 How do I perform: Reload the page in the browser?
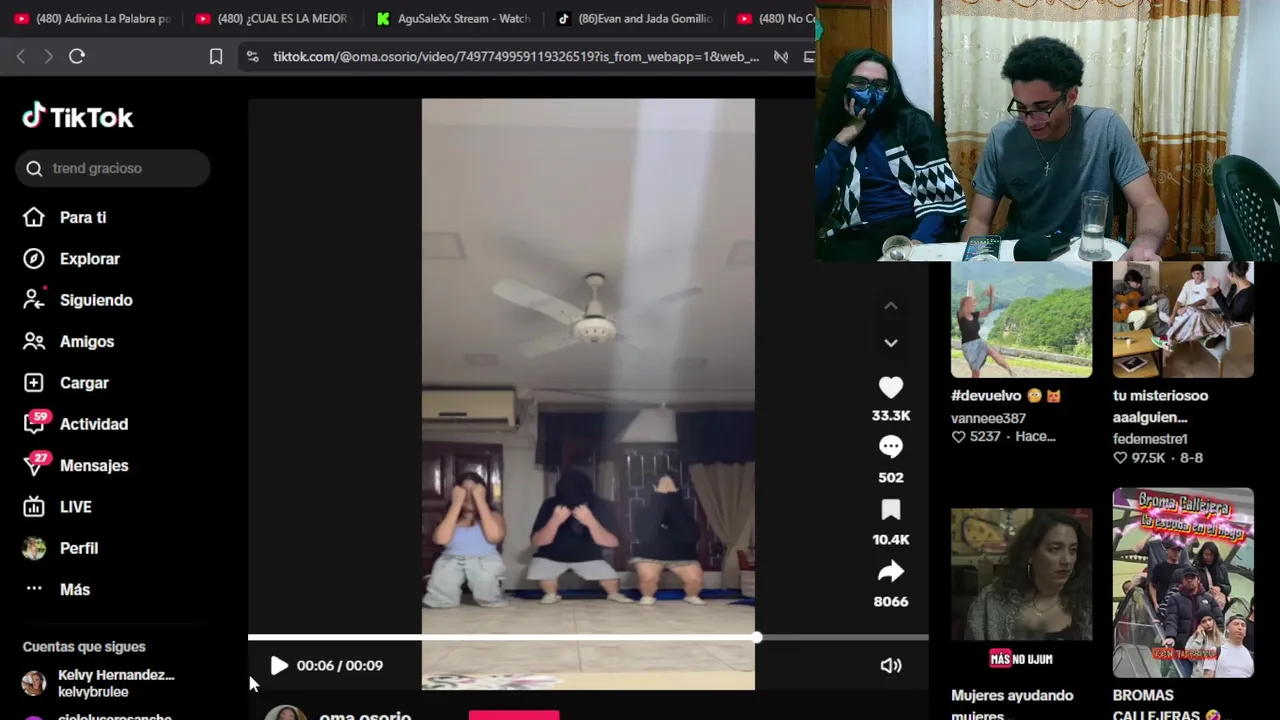coord(77,57)
